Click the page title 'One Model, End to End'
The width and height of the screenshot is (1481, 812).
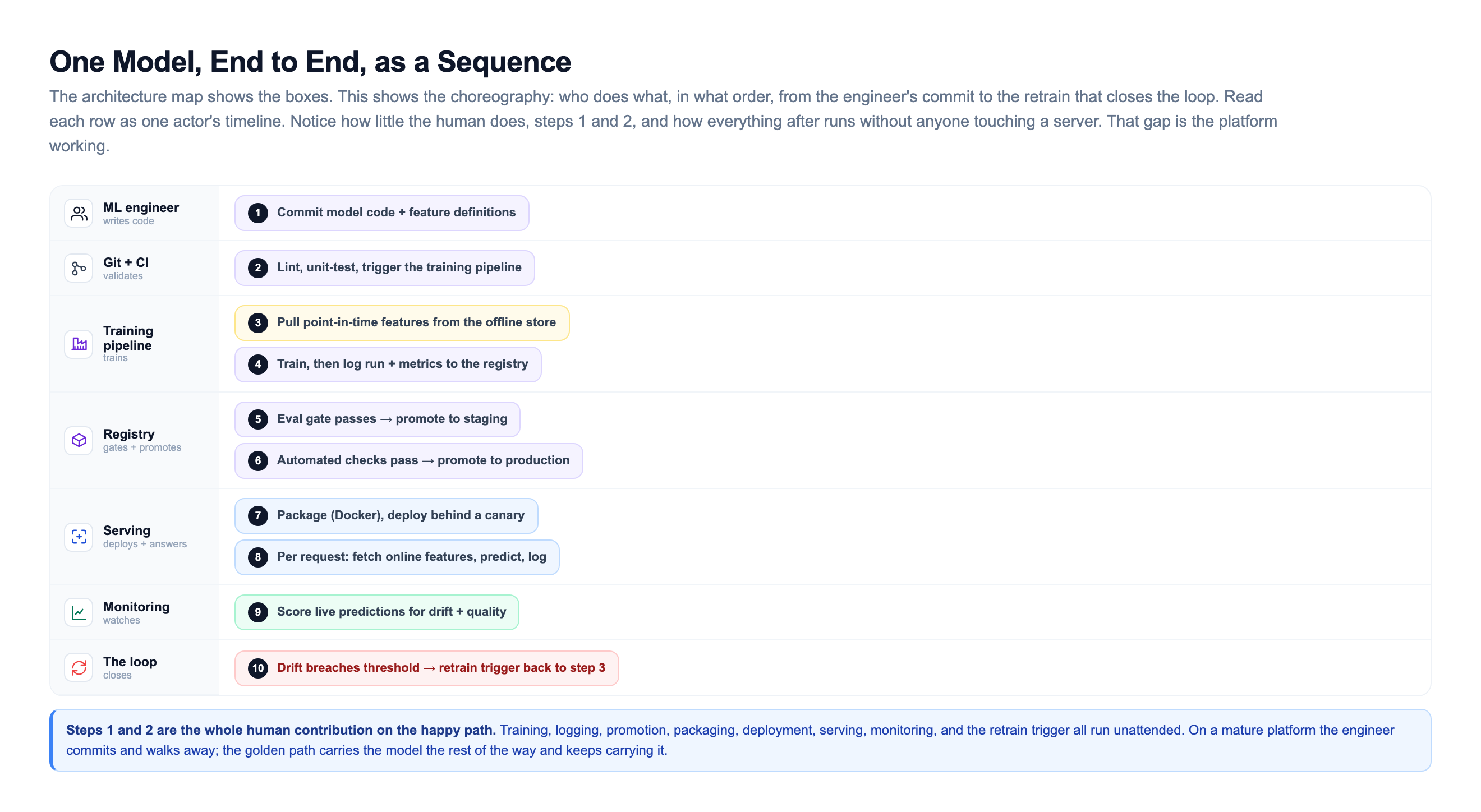tap(310, 62)
